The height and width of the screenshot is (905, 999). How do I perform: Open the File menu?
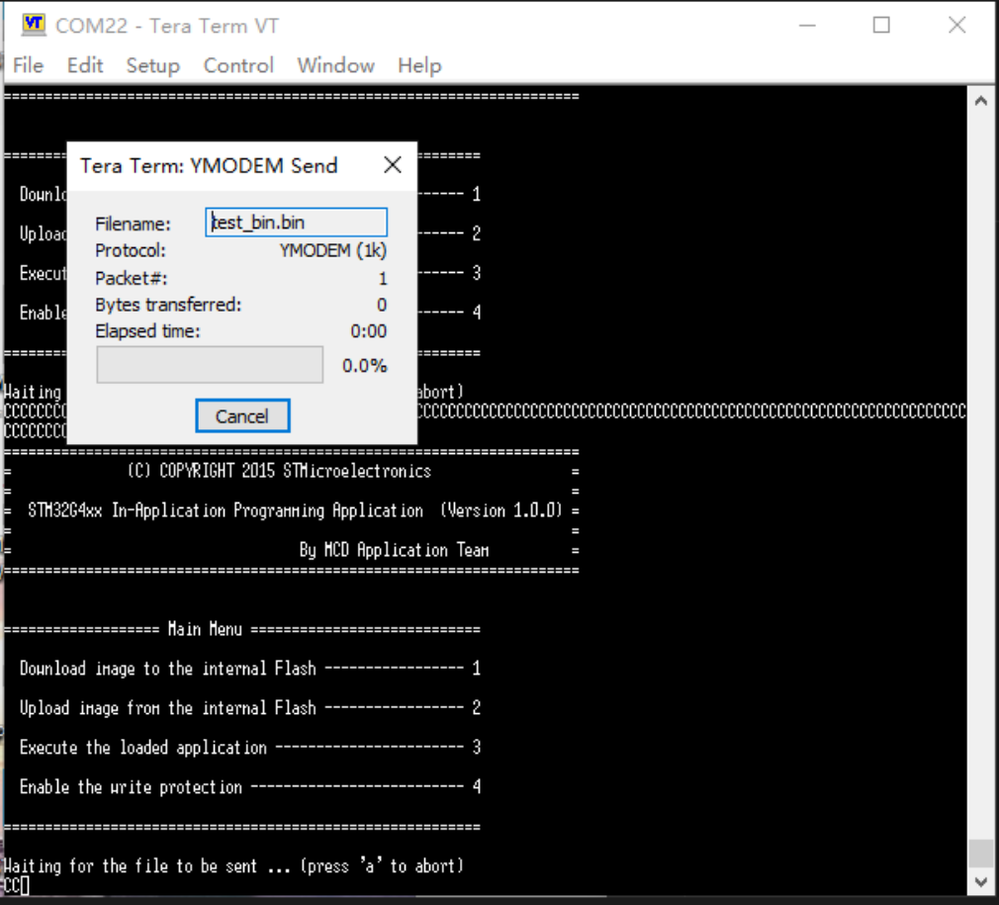tap(28, 66)
